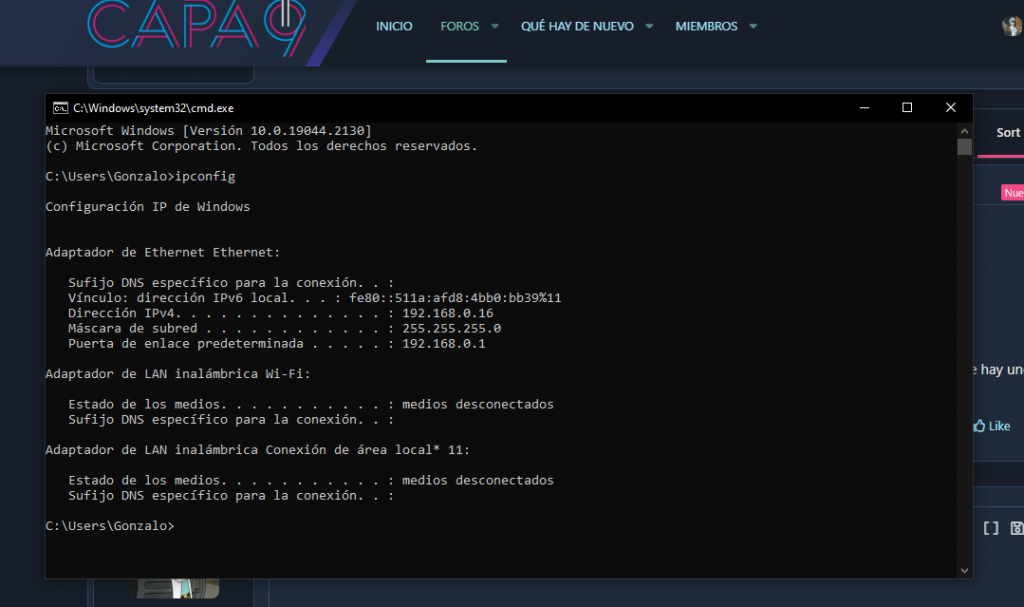Click the cmd scrollbar down arrow

click(x=964, y=570)
